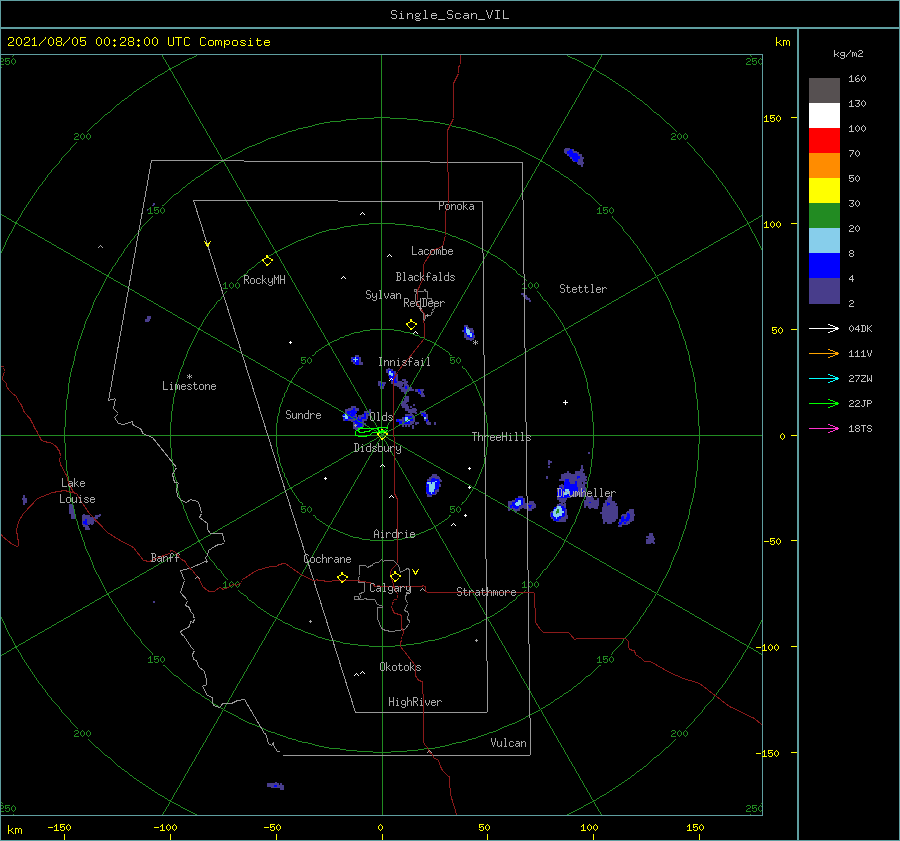Click the kg/m2 units label

coord(848,54)
